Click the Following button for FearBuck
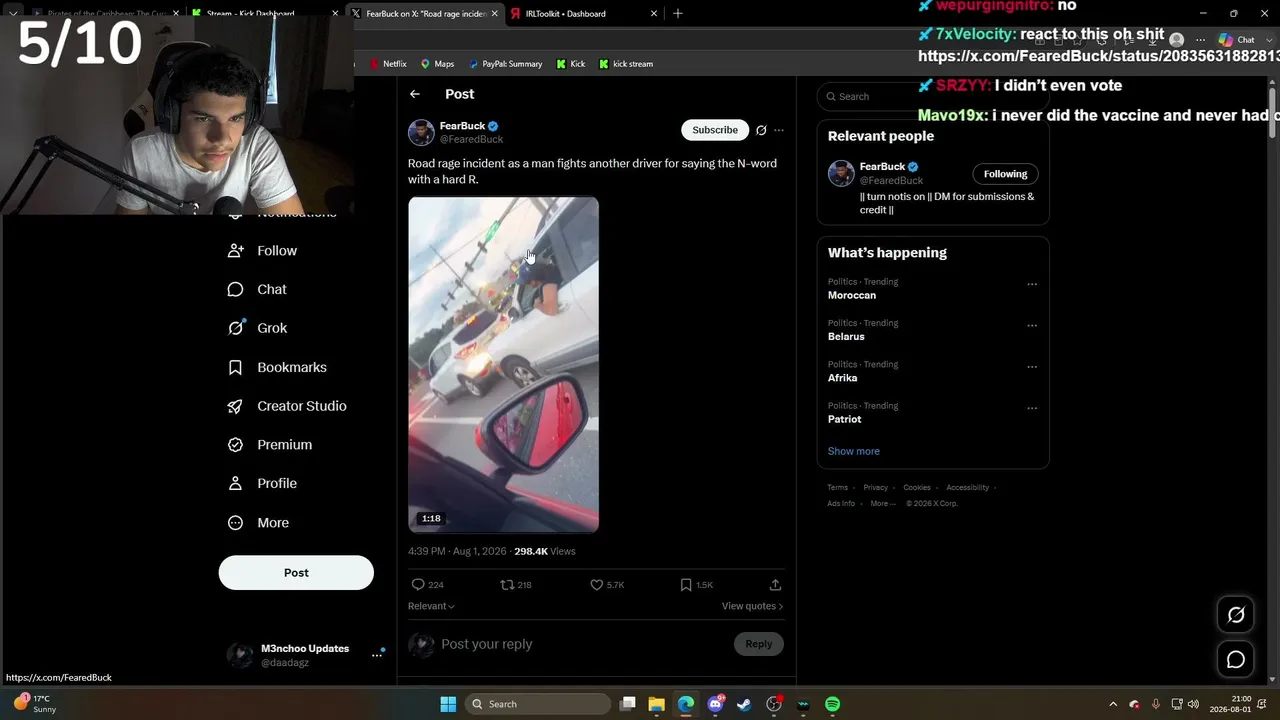1280x720 pixels. (x=1005, y=174)
